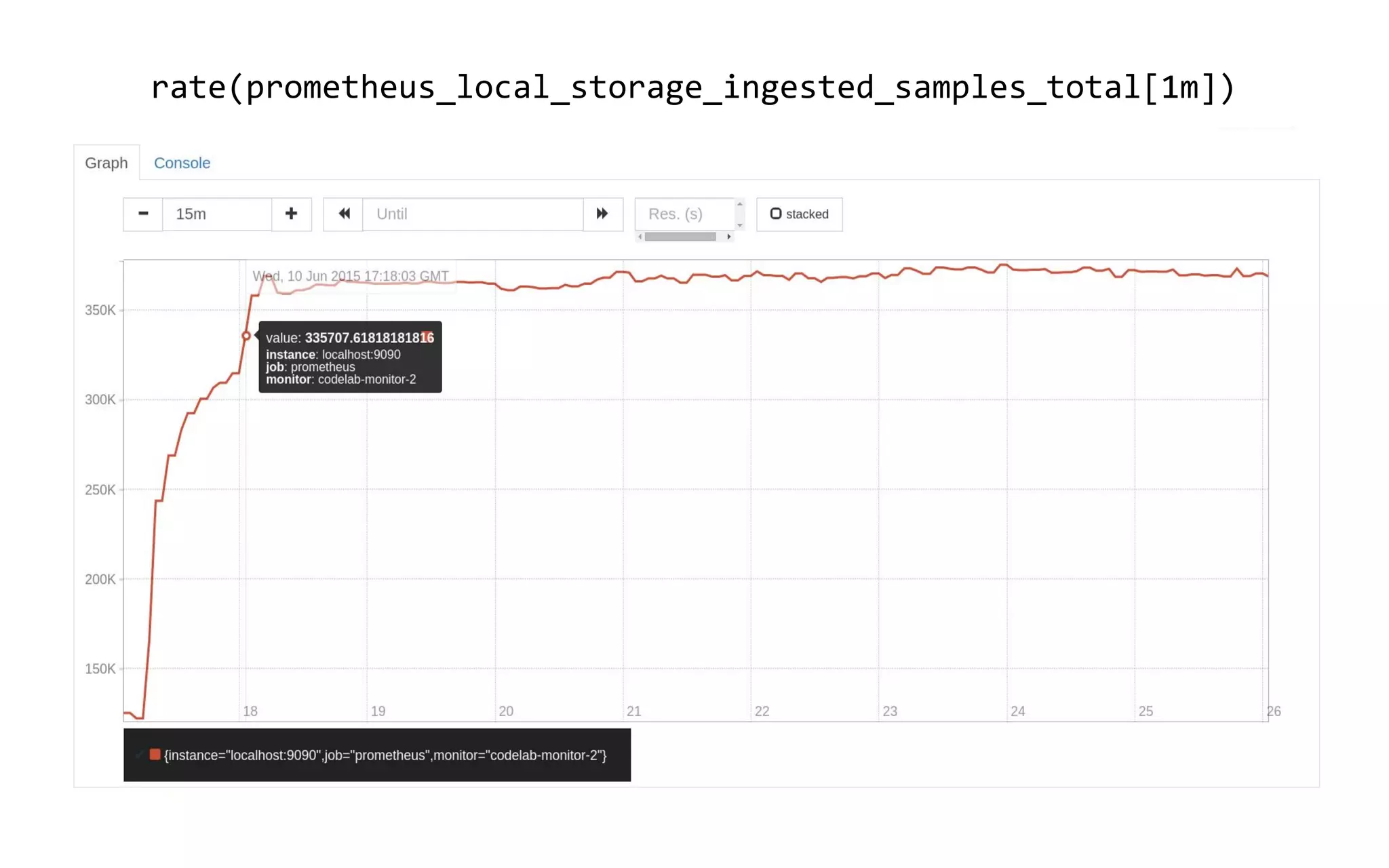Rewind the end time with back arrows

pos(343,214)
